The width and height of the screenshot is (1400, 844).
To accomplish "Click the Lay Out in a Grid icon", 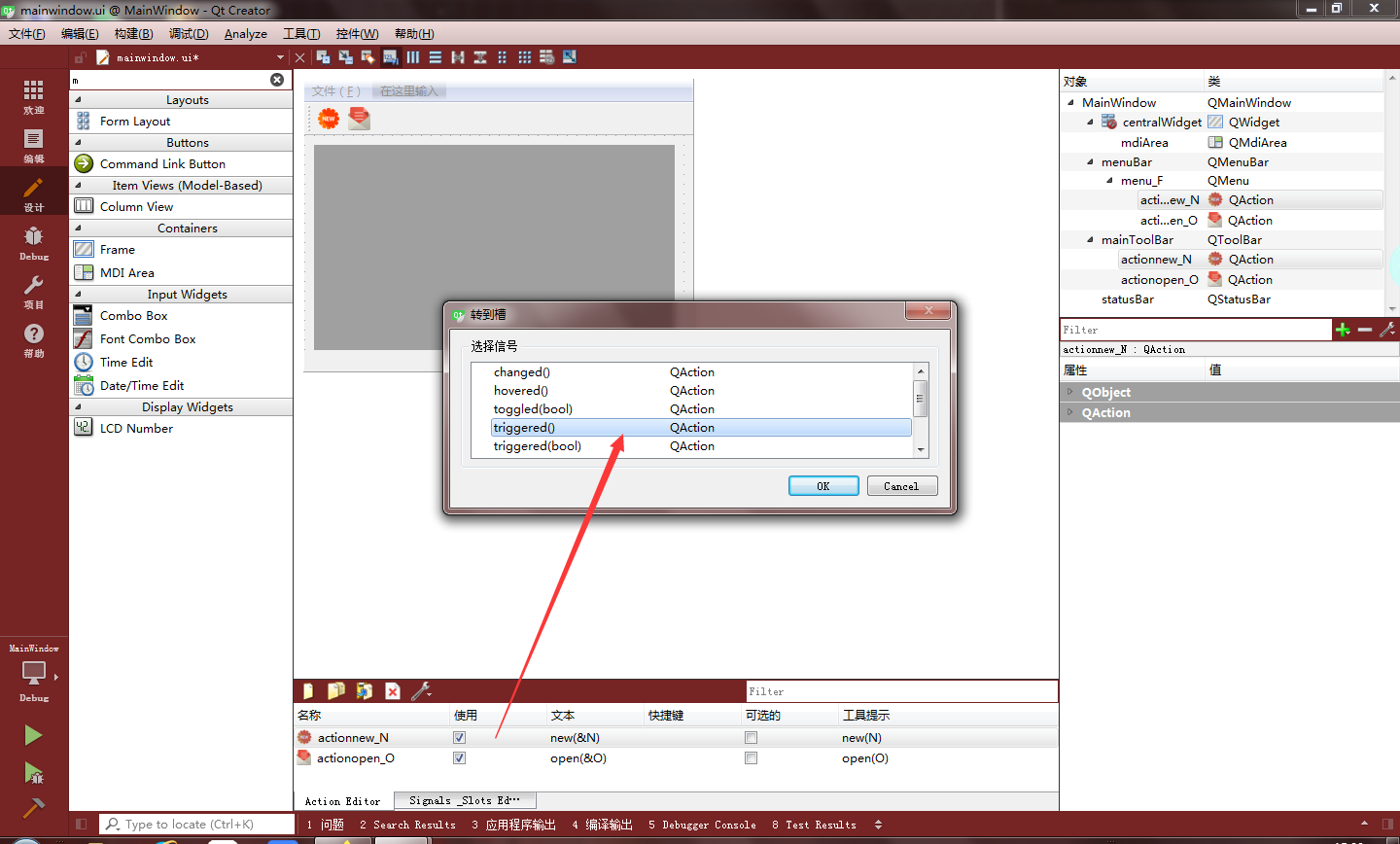I will coord(524,56).
